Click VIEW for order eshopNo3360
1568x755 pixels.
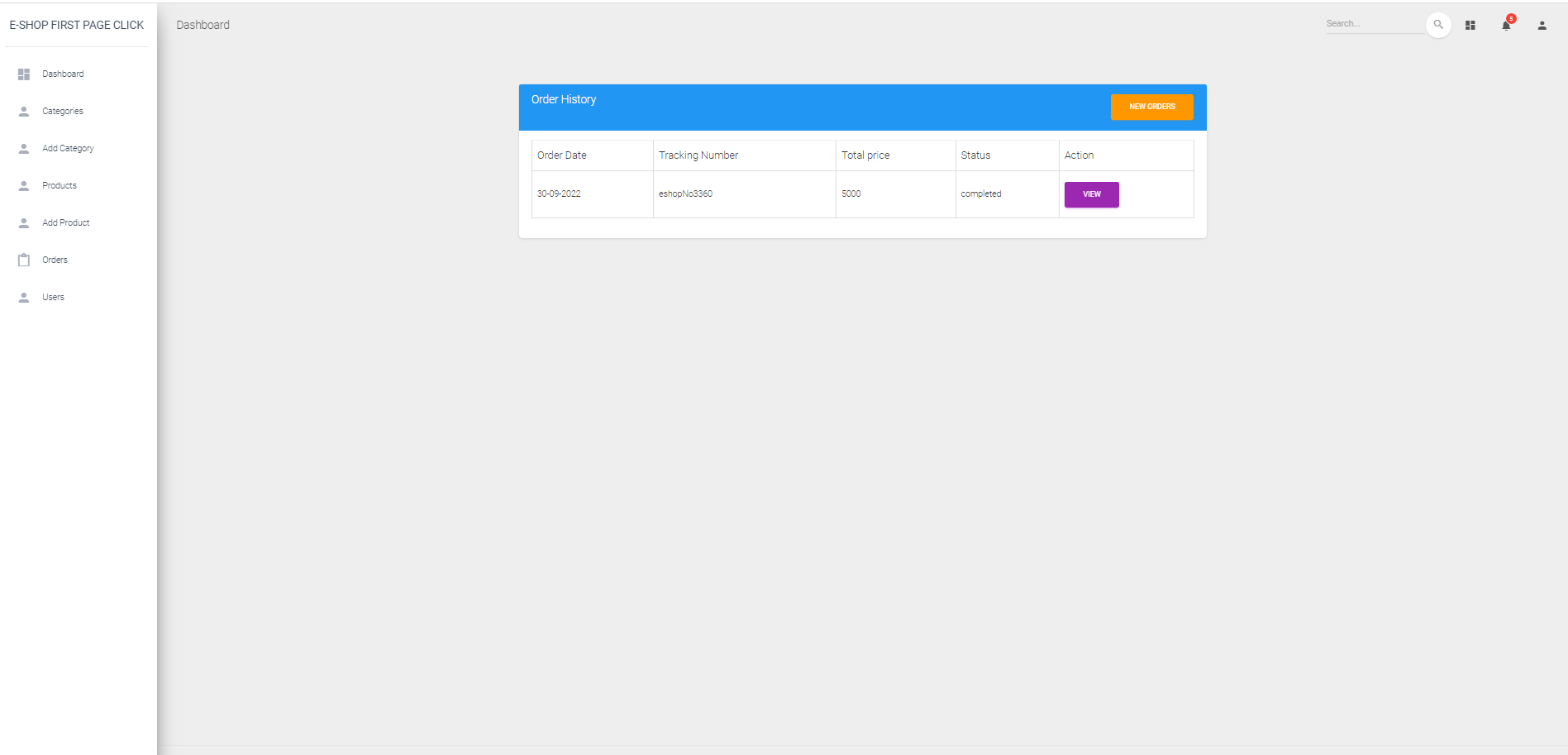coord(1091,194)
